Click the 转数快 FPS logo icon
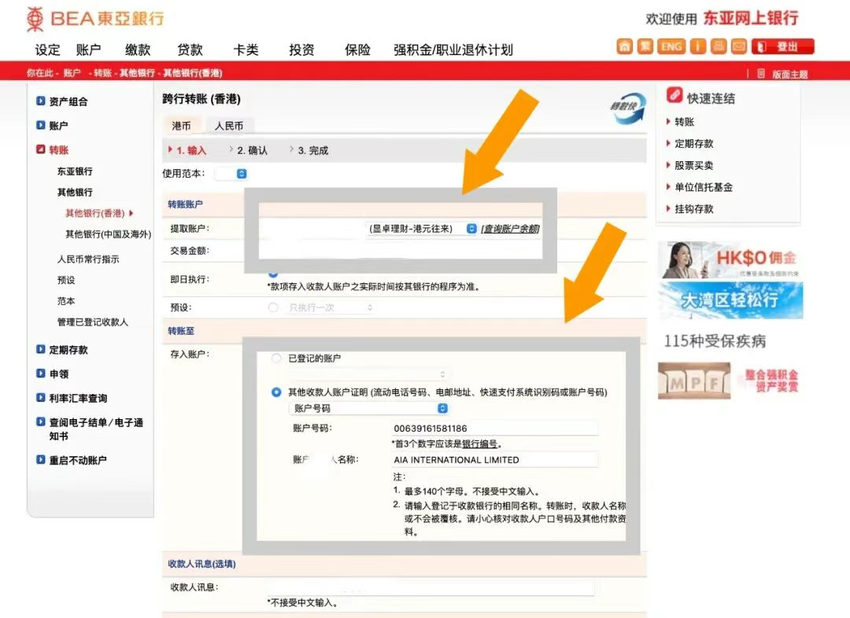The image size is (850, 618). point(628,109)
